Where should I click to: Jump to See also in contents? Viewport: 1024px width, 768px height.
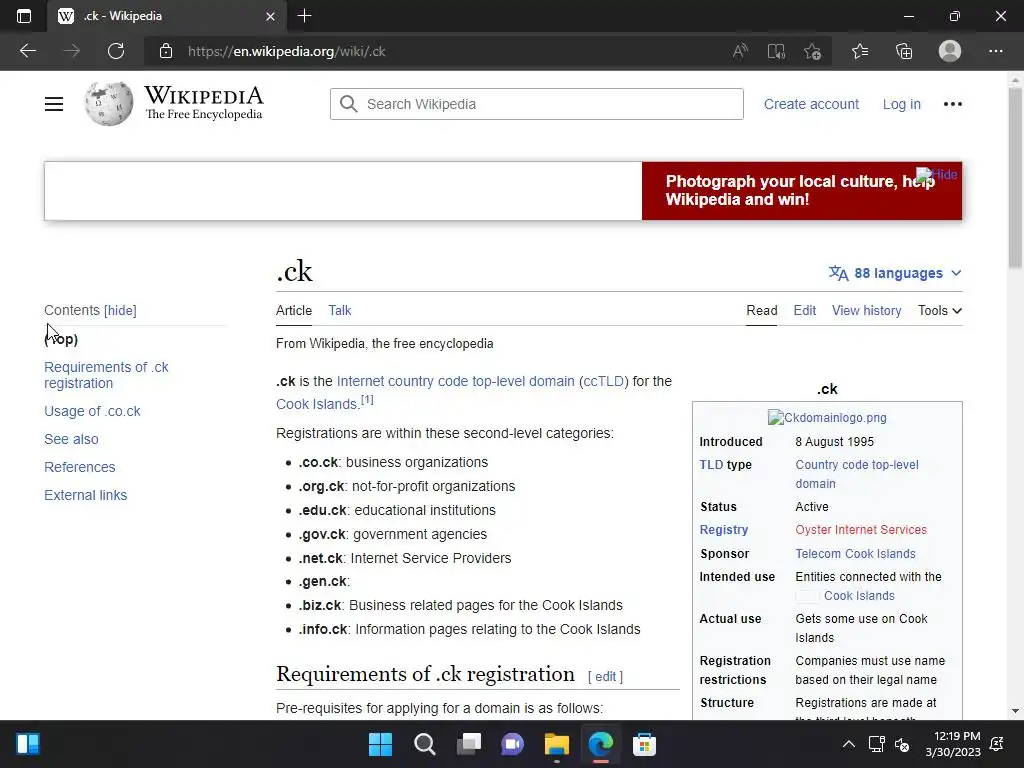[x=71, y=439]
